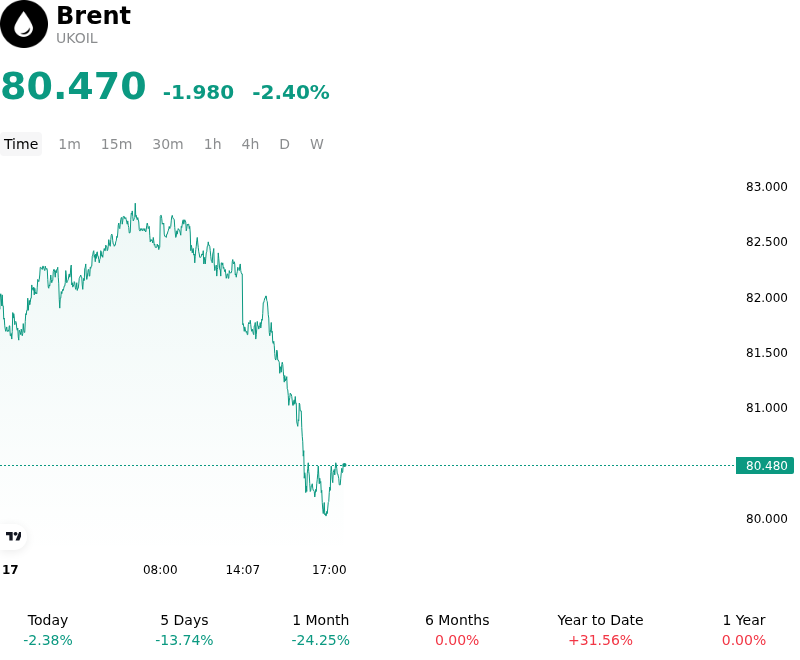Image resolution: width=800 pixels, height=660 pixels.
Task: Click the Brent oil drop logo icon
Action: coord(23,24)
